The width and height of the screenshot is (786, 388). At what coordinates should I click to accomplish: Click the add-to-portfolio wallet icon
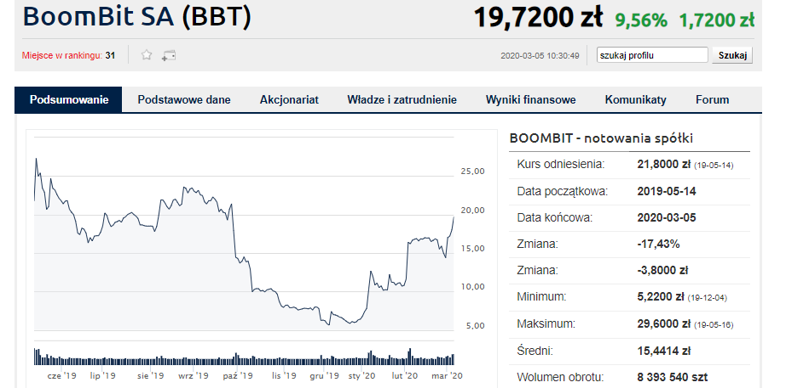(169, 56)
